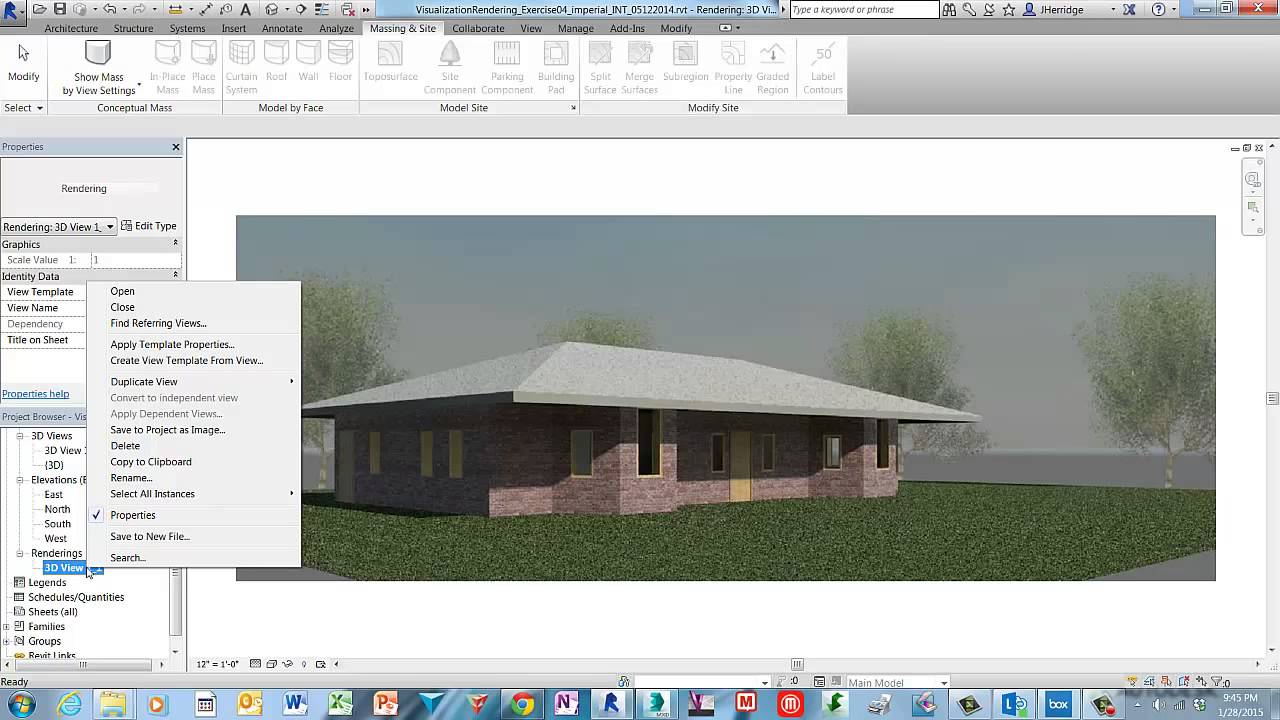Click the Floor by face tool
Viewport: 1280px width, 720px height.
point(340,62)
